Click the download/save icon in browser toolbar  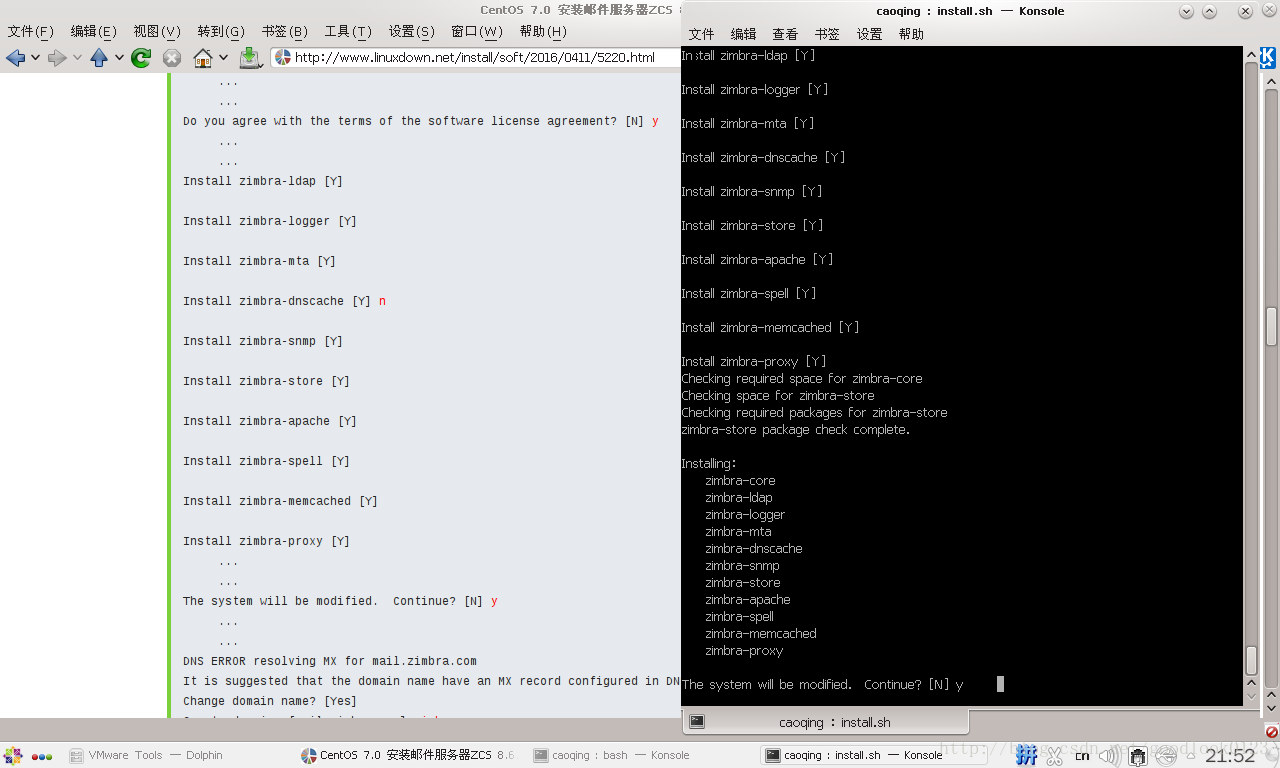click(249, 58)
